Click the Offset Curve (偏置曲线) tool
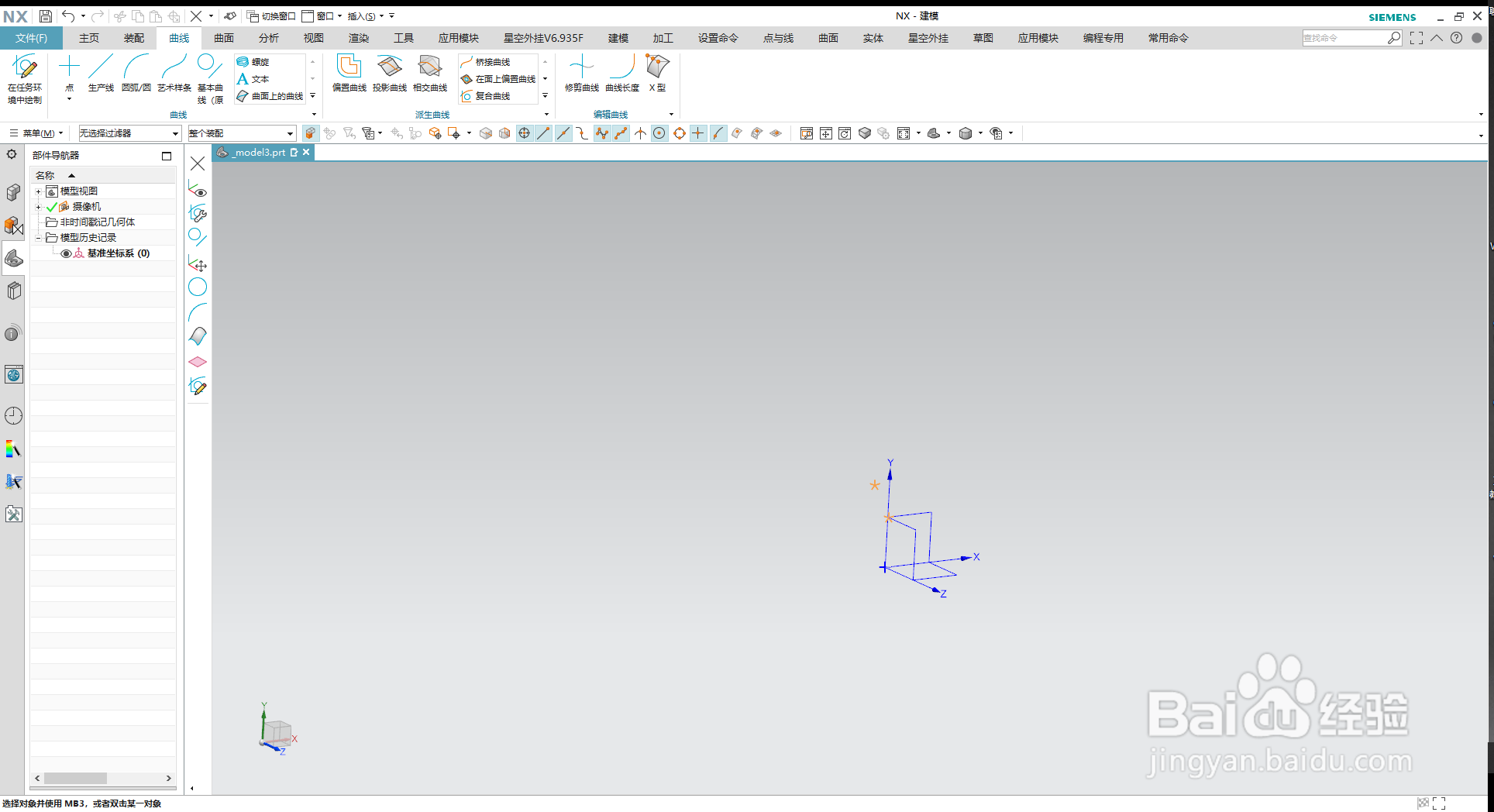 (x=349, y=74)
